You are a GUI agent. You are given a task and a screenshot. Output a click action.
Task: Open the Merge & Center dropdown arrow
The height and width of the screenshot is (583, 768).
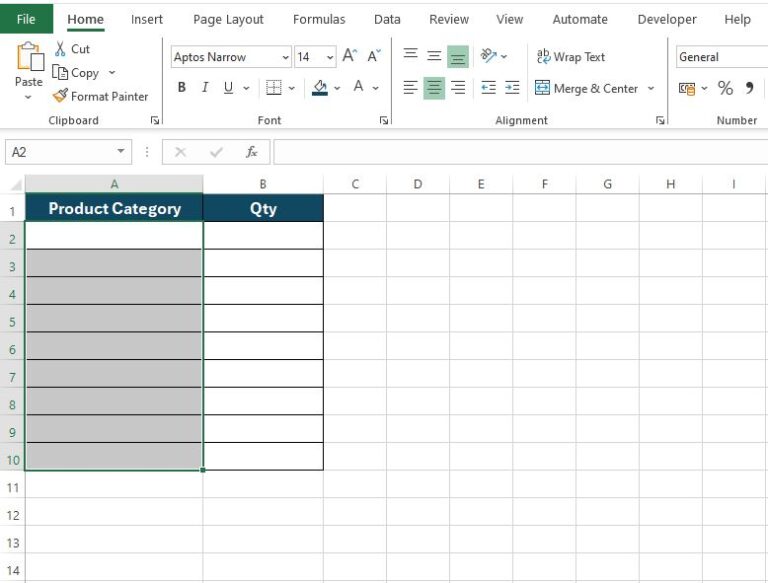pos(651,88)
